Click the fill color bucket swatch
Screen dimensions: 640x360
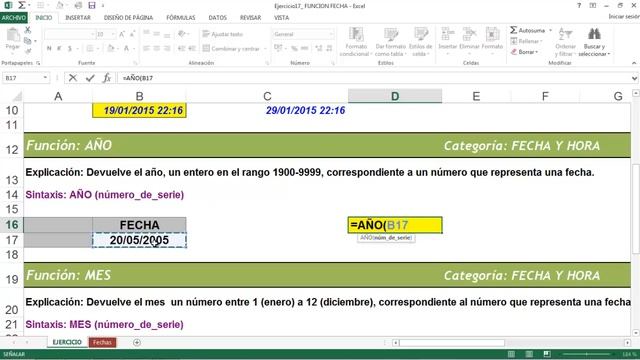111,49
